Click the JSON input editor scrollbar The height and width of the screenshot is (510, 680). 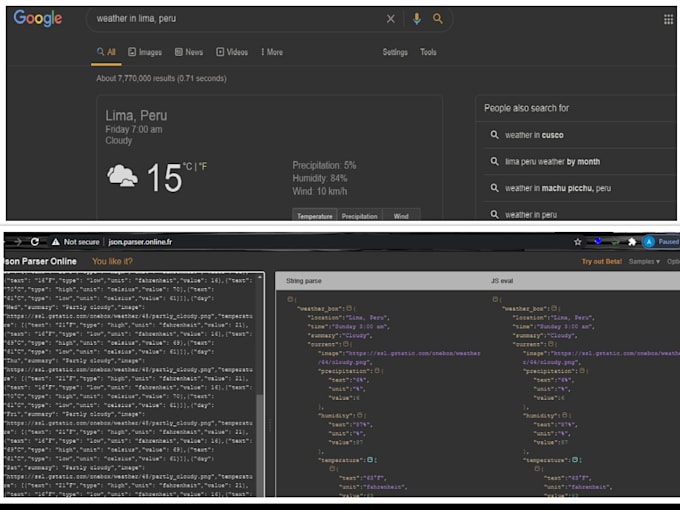pyautogui.click(x=260, y=445)
